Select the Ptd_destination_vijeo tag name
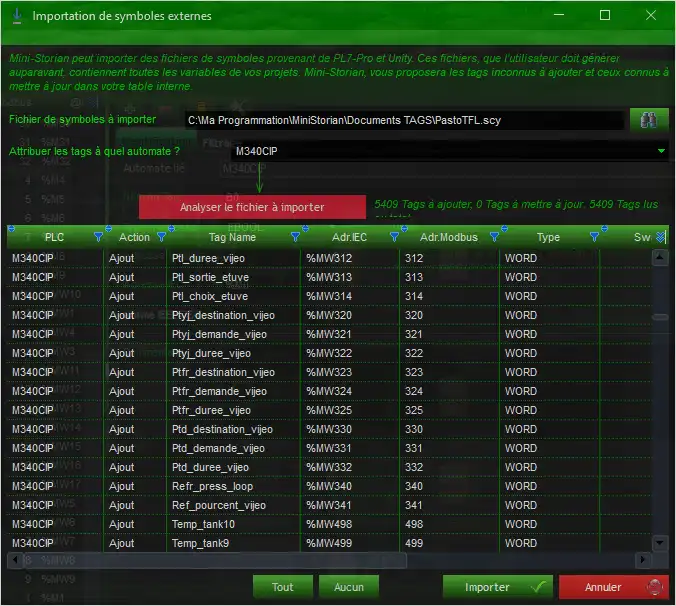Screen dimensions: 676x606 point(222,429)
